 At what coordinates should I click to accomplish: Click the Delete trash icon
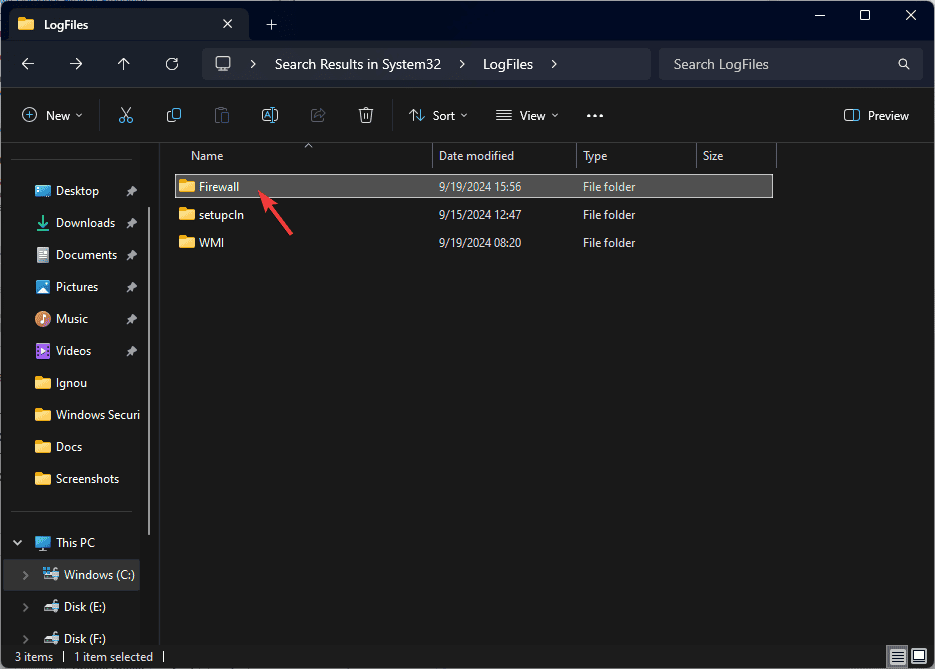coord(366,116)
